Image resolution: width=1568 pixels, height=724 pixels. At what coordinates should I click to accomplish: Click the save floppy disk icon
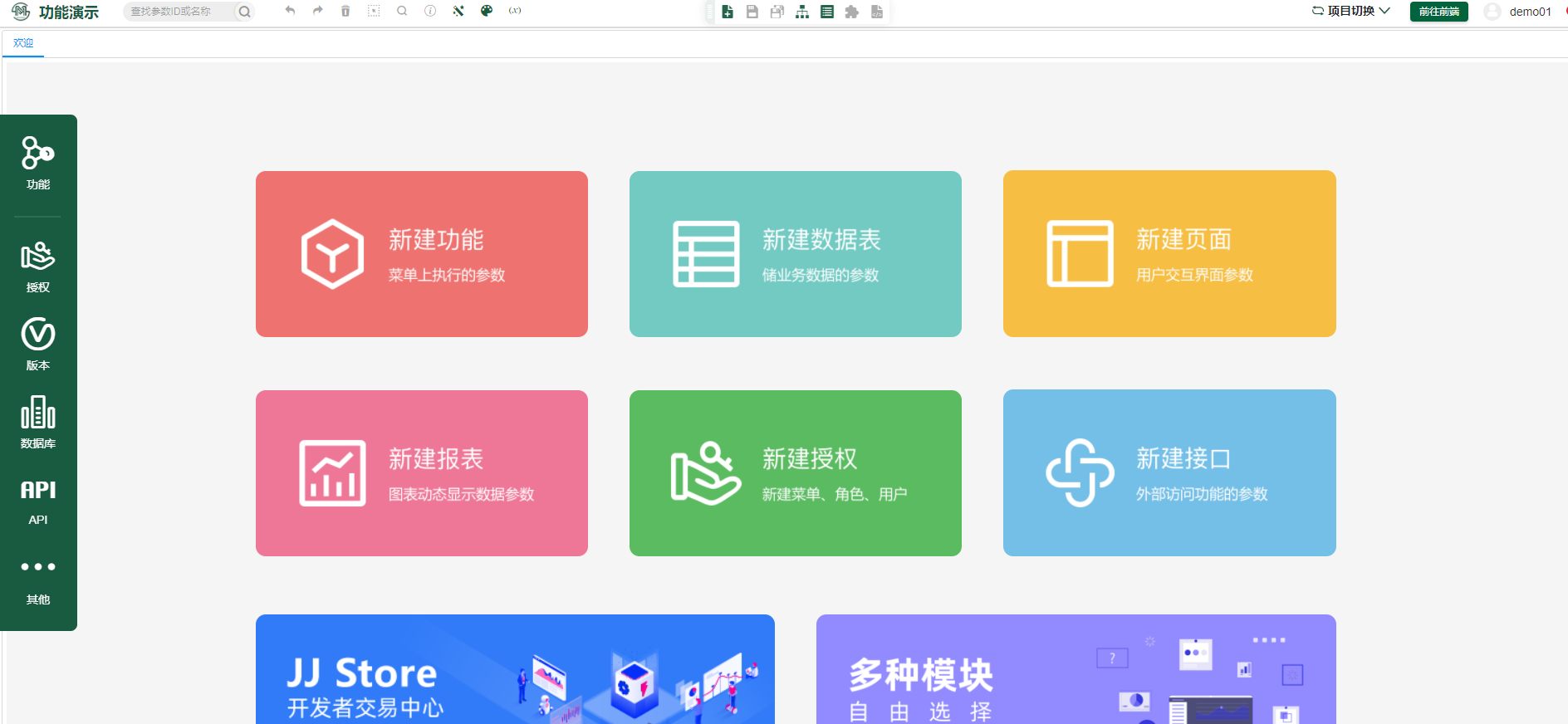click(x=752, y=12)
